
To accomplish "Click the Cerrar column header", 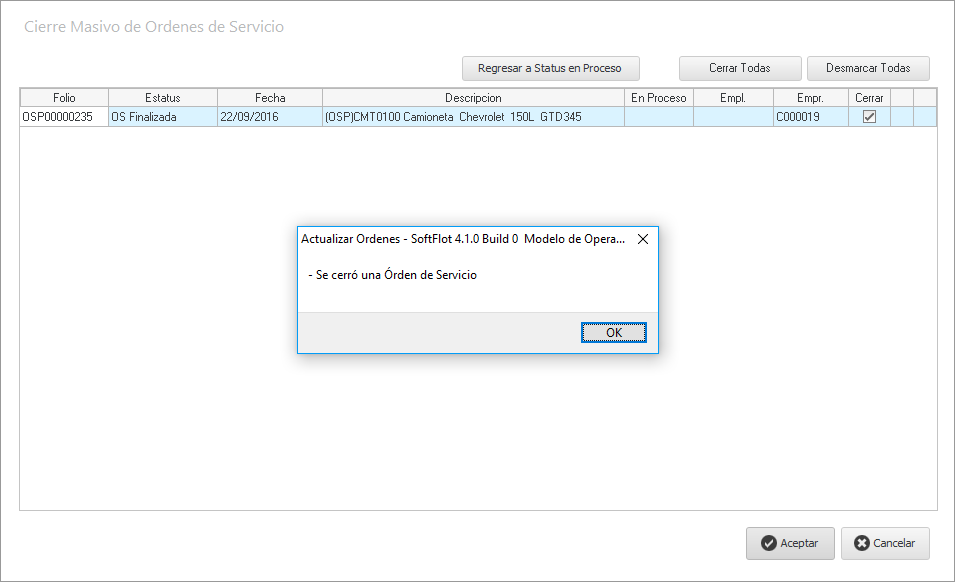I will 869,98.
